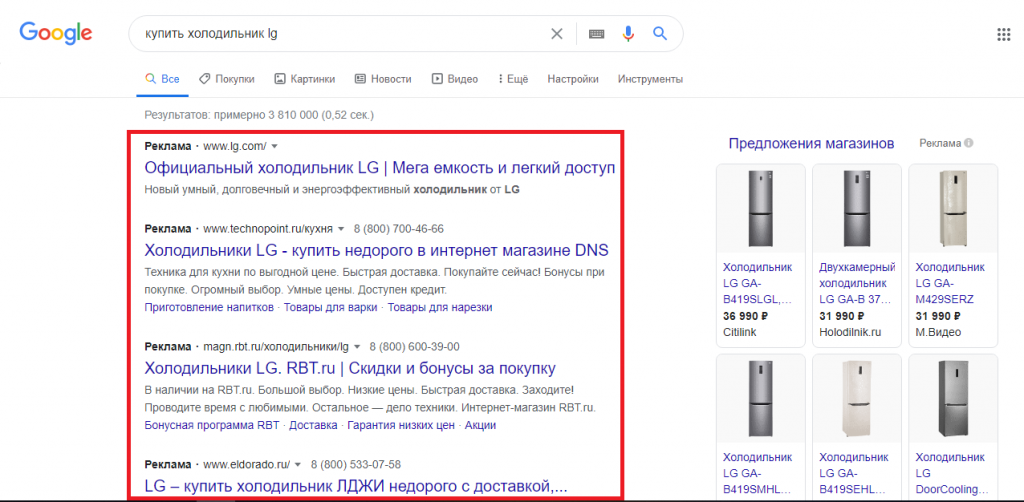Screen dimensions: 1024x502
Task: Open Бонусная программа RBT sitelink
Action: [x=212, y=425]
